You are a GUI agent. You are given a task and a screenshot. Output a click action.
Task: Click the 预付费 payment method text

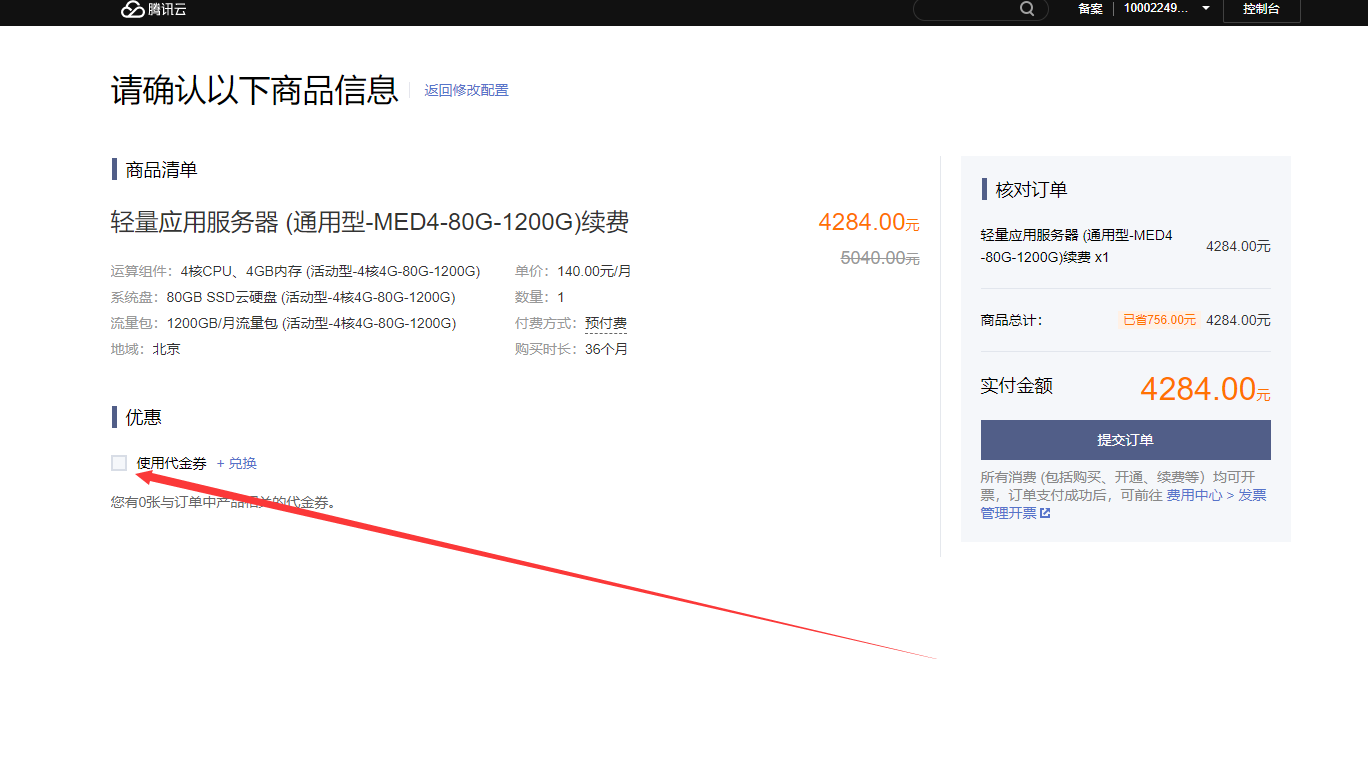point(606,323)
